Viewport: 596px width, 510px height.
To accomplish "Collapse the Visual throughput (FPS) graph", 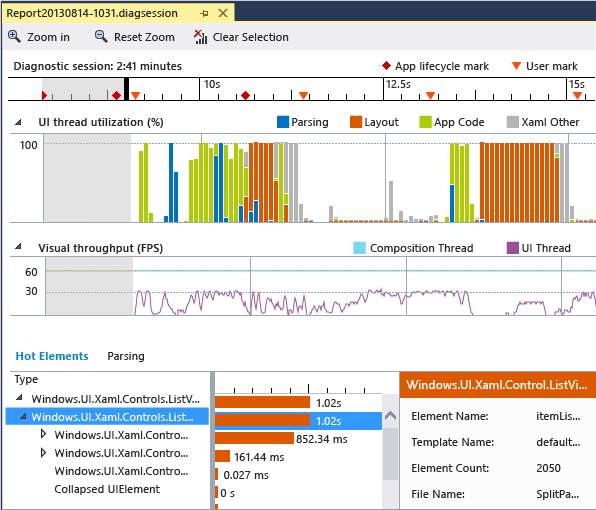I will tap(18, 247).
